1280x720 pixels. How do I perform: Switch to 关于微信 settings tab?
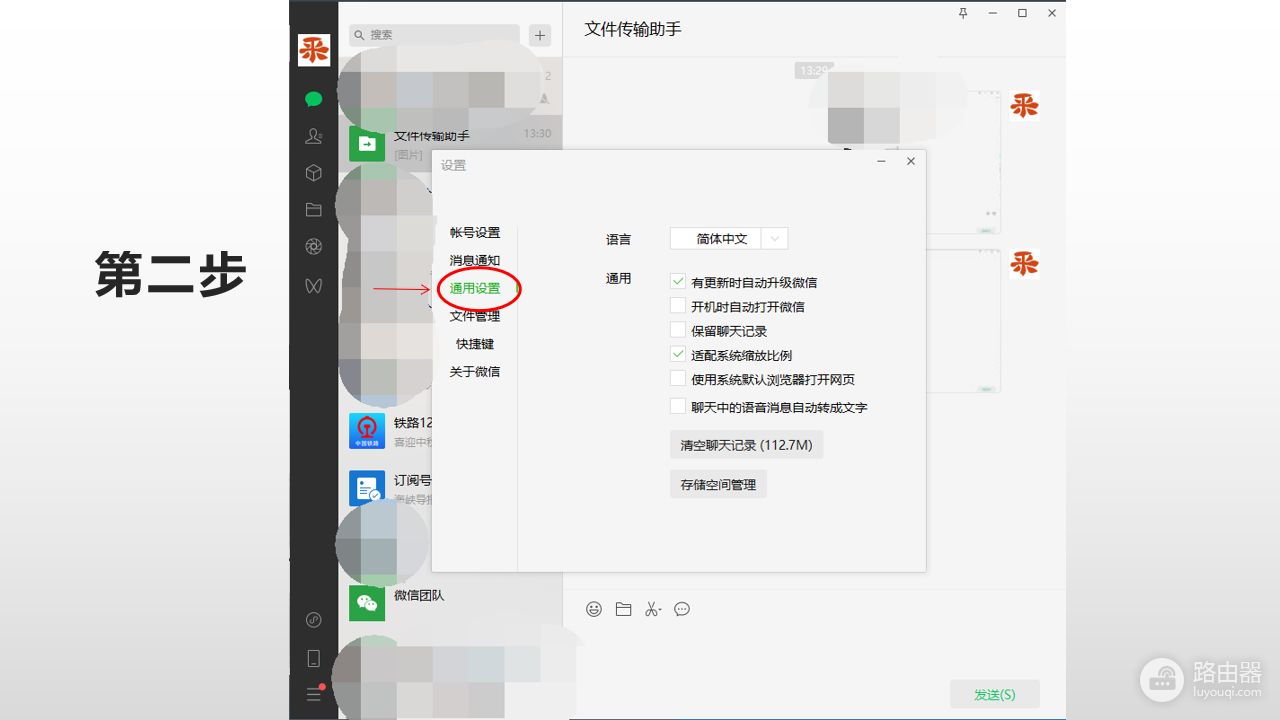475,371
